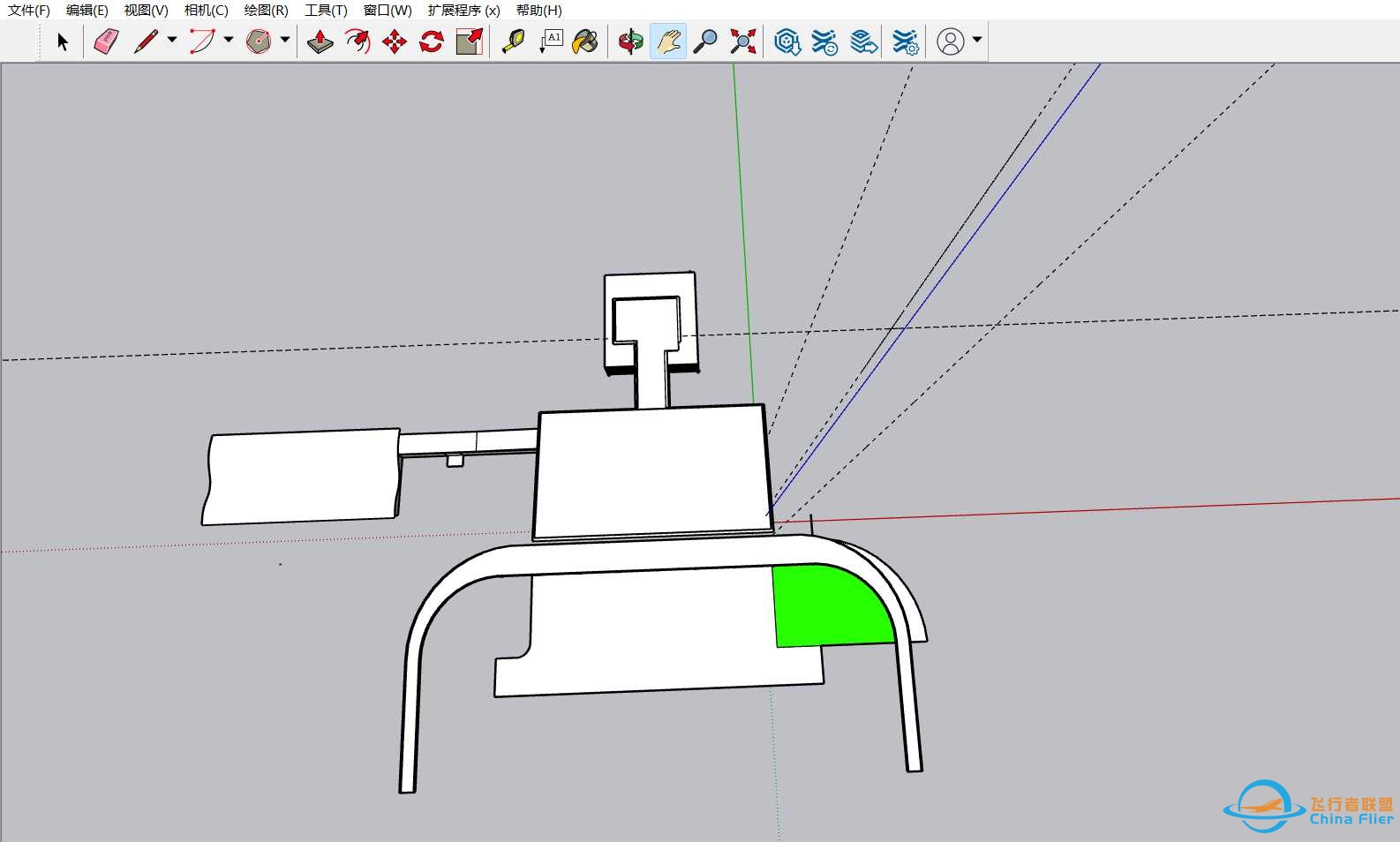Open the 视图(V) menu
This screenshot has width=1400, height=842.
[x=146, y=10]
